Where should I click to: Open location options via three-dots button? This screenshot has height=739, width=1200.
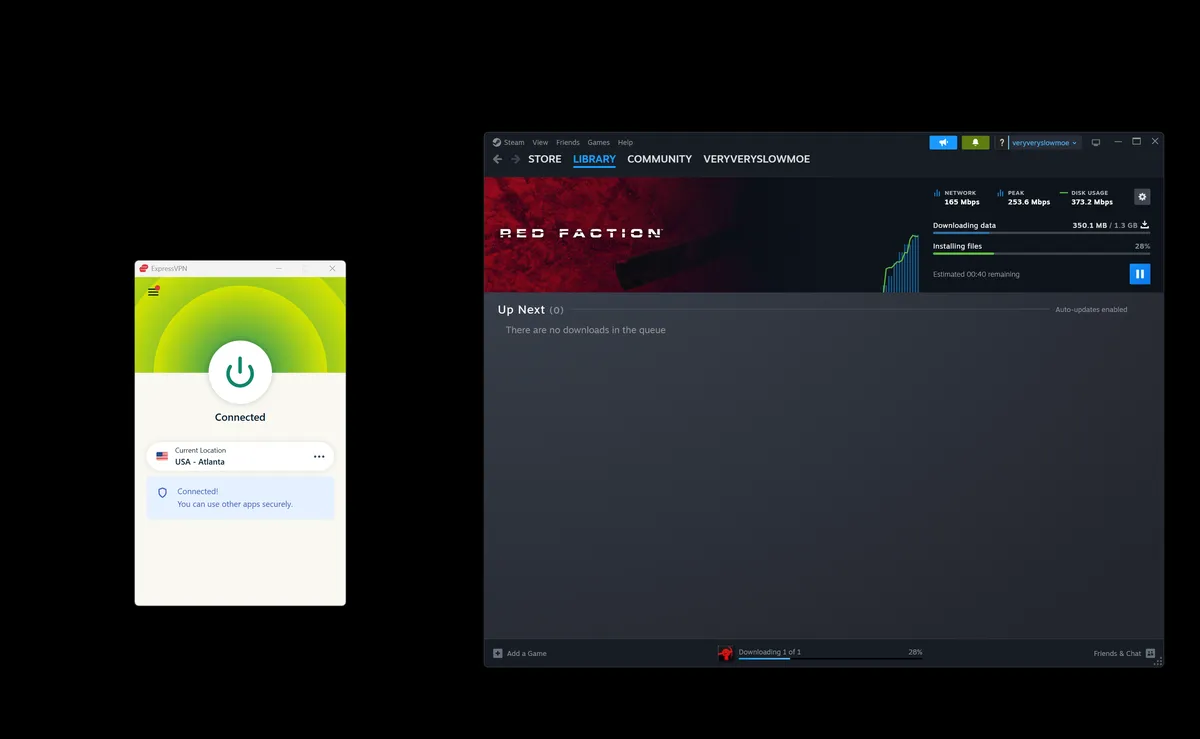[x=319, y=457]
